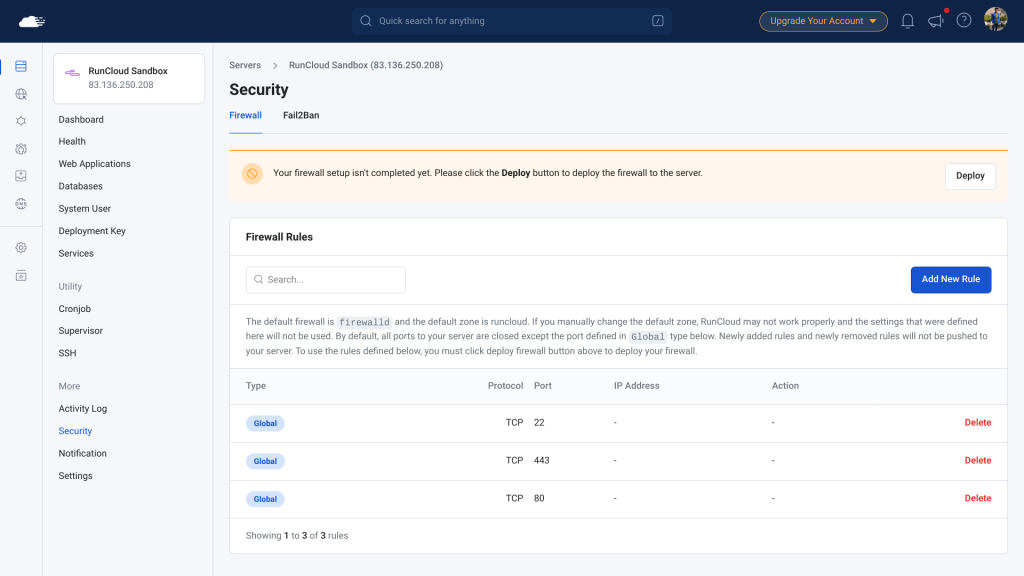The width and height of the screenshot is (1024, 576).
Task: Click Global badge in port 80 row
Action: coord(265,499)
